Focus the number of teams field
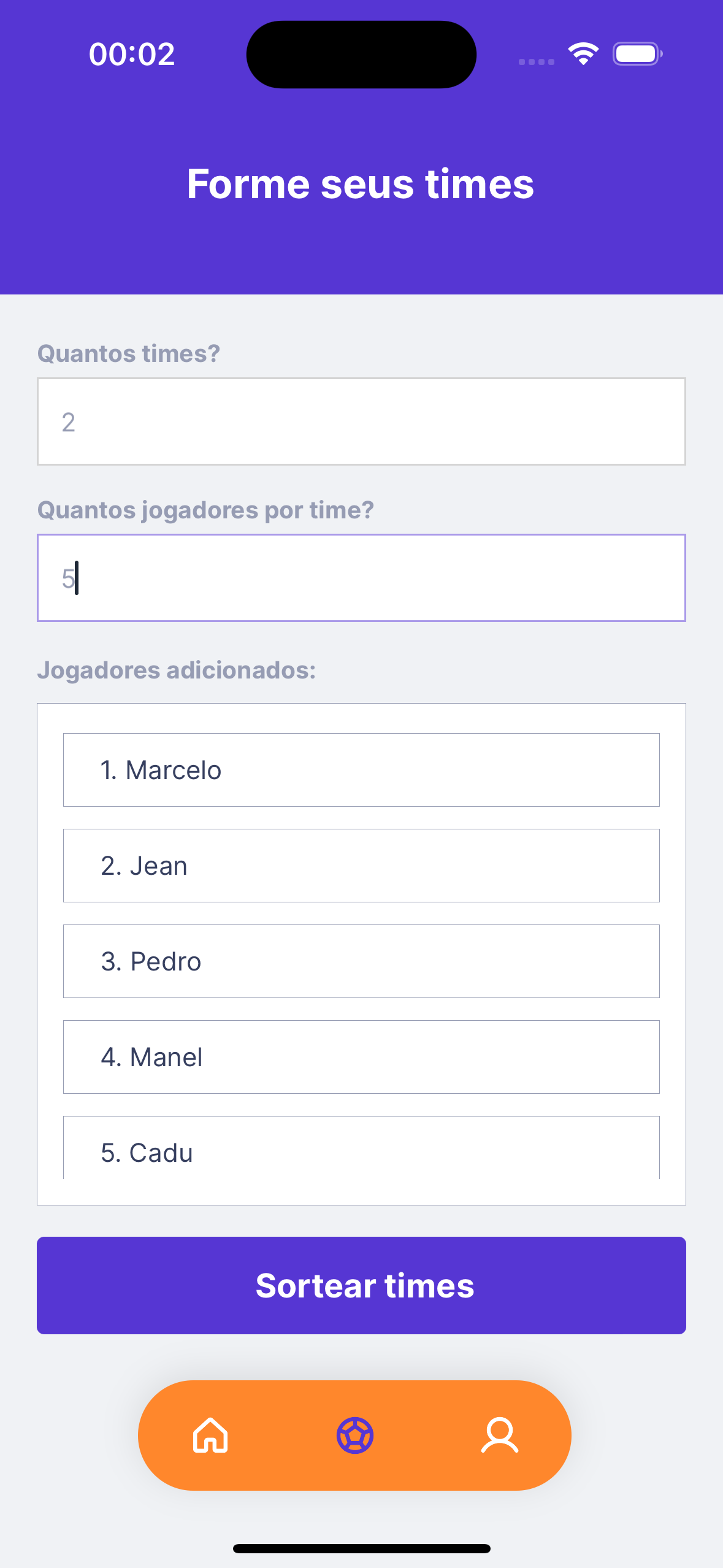Viewport: 723px width, 1568px height. 361,421
